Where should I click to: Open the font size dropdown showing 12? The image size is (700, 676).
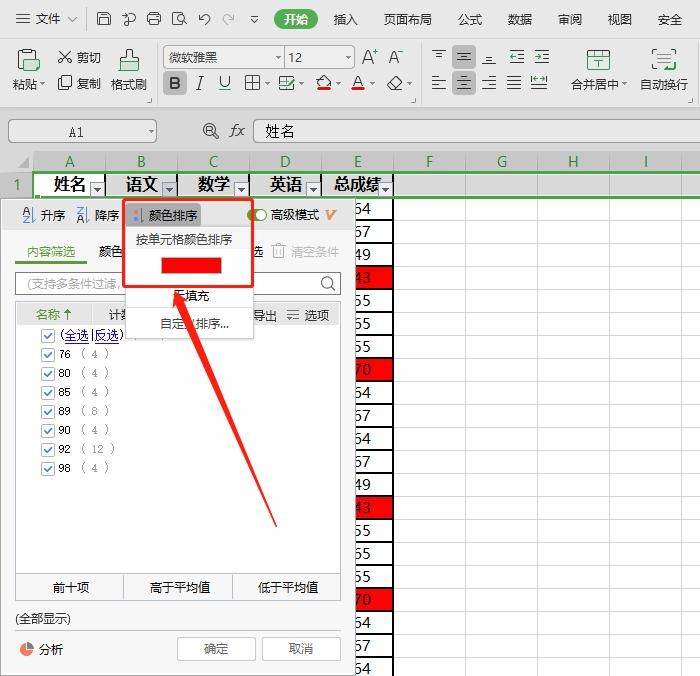coord(319,58)
